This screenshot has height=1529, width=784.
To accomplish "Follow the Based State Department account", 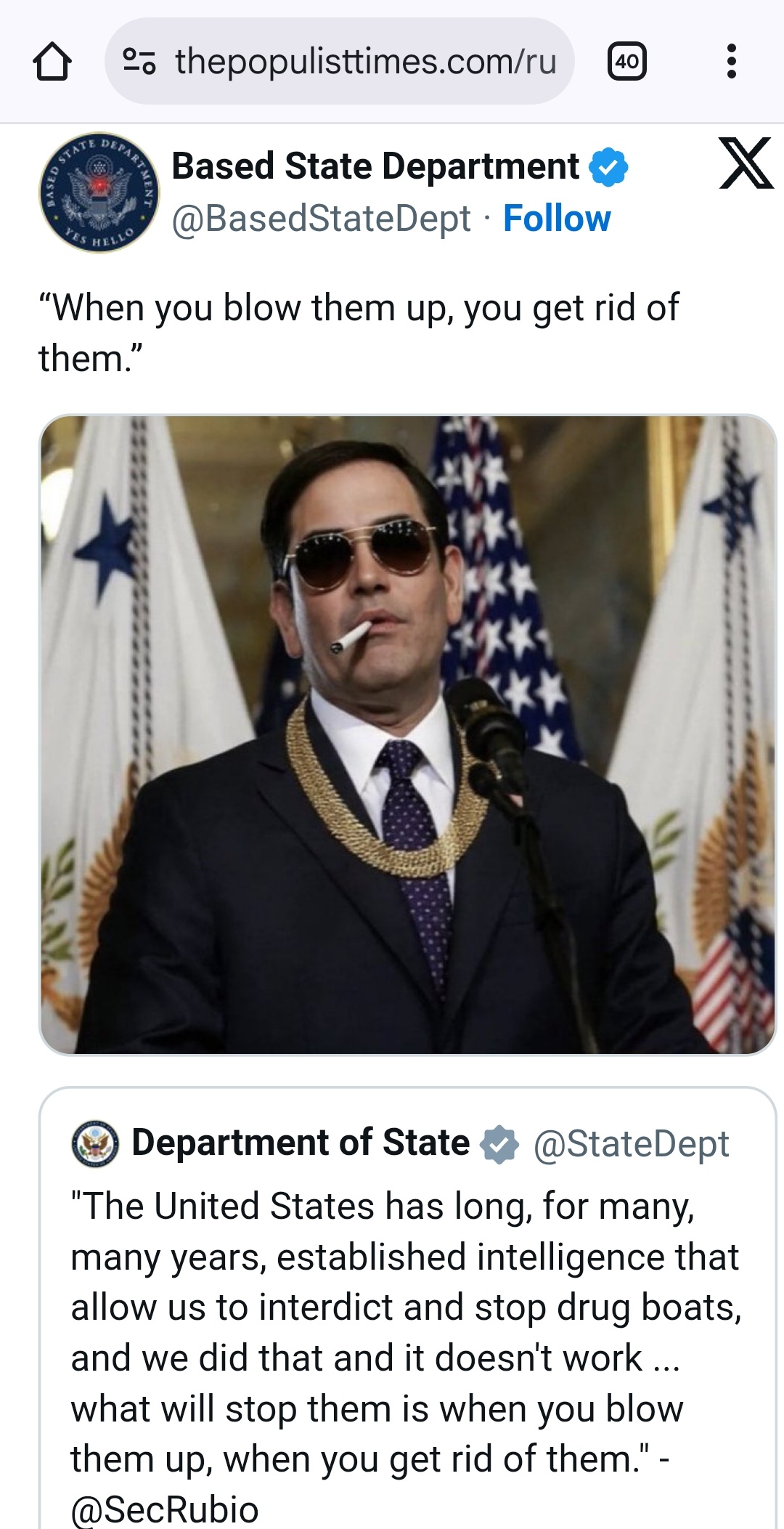I will point(557,219).
